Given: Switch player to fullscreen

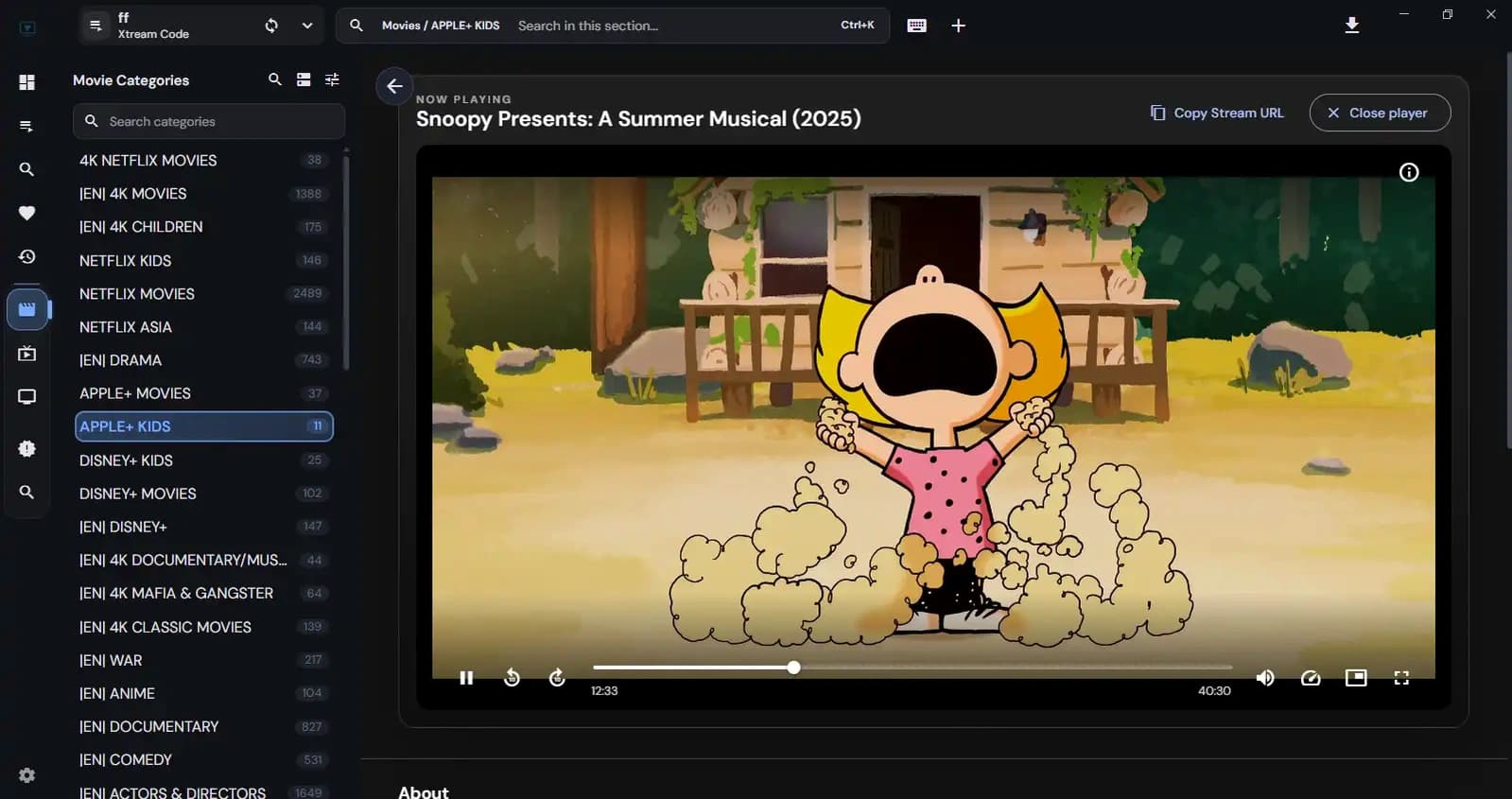Looking at the screenshot, I should click(x=1401, y=678).
